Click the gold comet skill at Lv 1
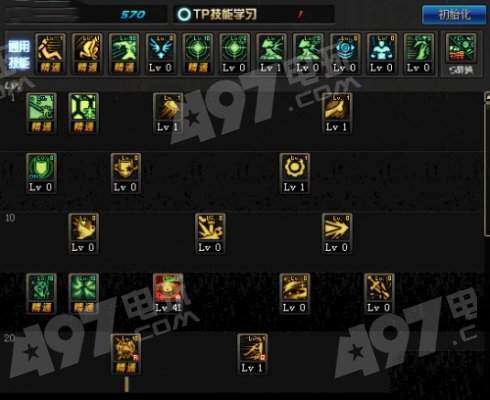490x400 pixels. 168,113
